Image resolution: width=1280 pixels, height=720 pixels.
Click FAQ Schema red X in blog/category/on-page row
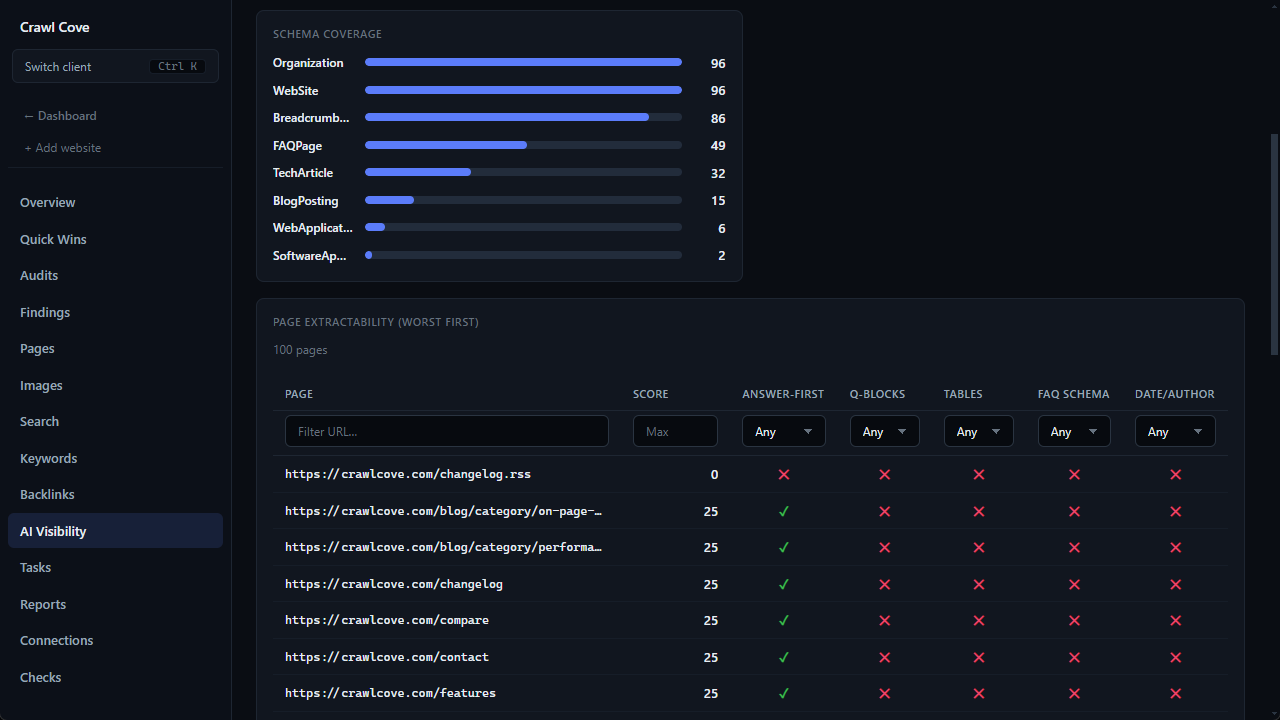1074,511
